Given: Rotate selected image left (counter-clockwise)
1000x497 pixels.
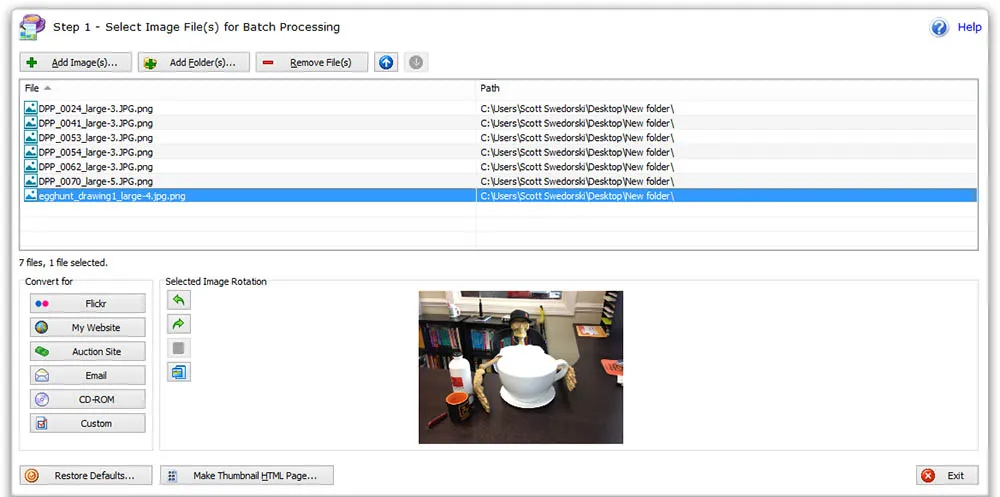Looking at the screenshot, I should [179, 300].
